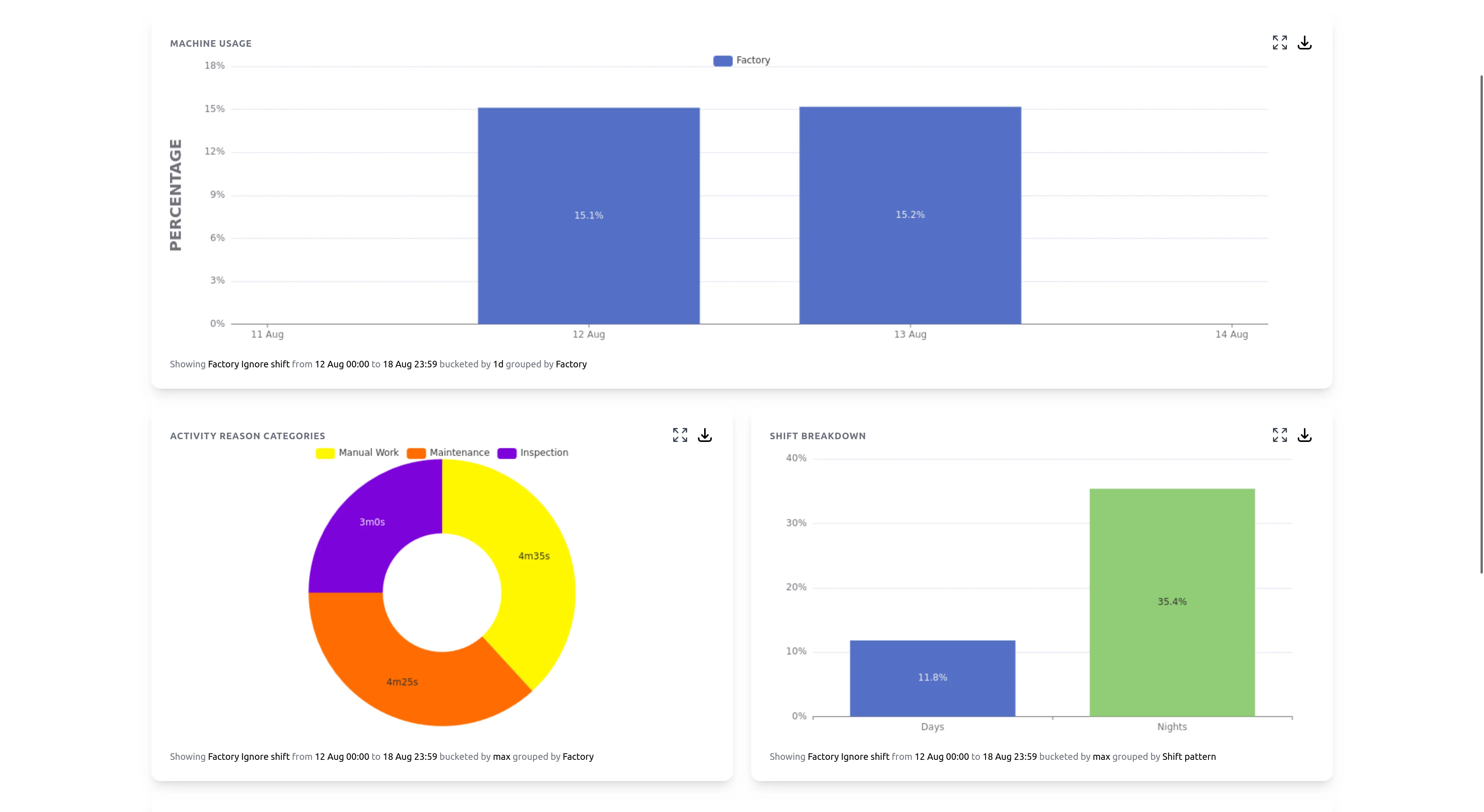Click Shift pattern grouping text in Shift Breakdown
1484x812 pixels.
tap(1188, 757)
